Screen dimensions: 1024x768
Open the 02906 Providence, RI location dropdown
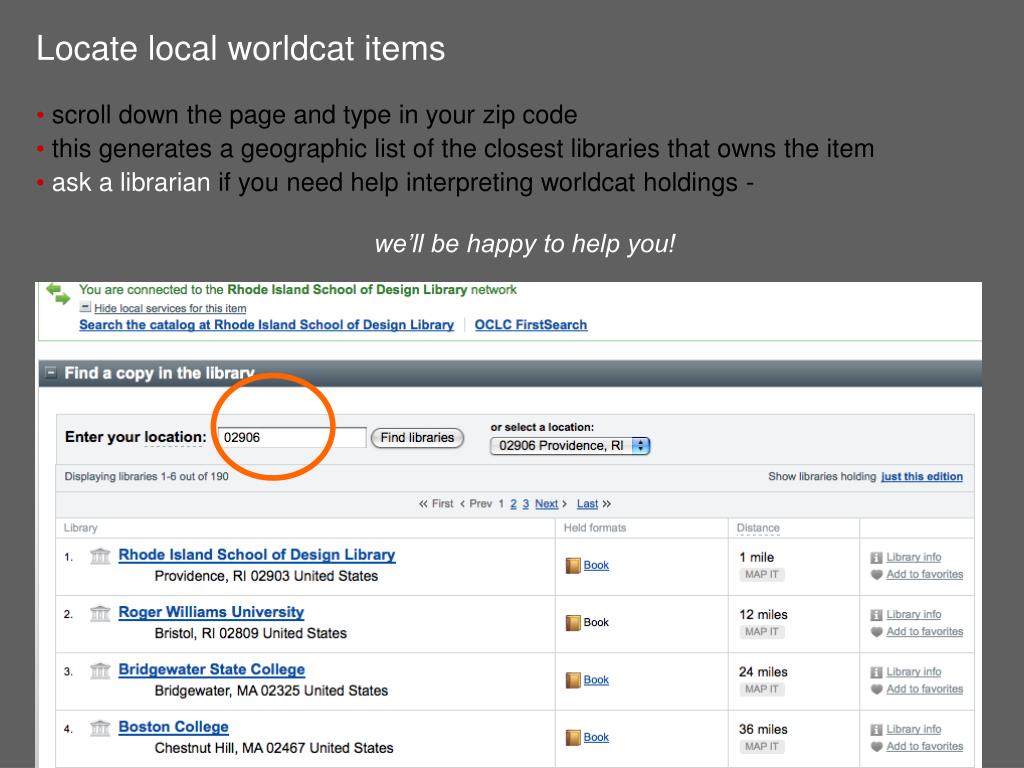569,445
